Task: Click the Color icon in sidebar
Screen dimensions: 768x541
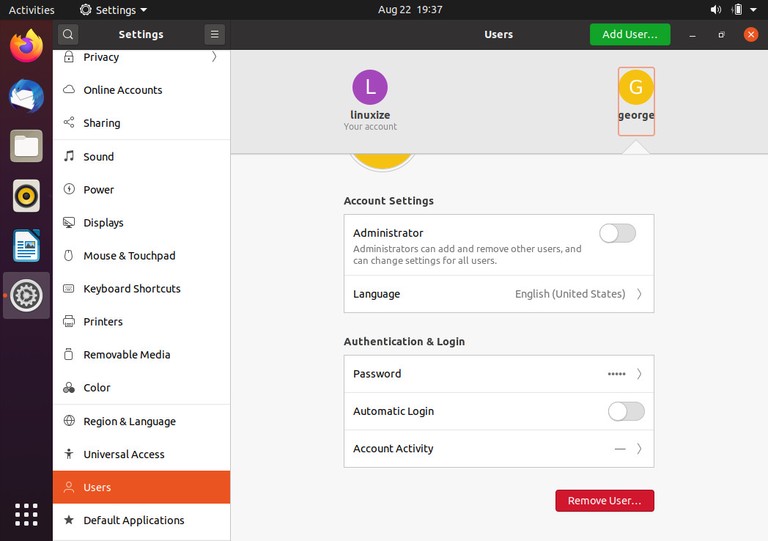Action: (x=69, y=387)
